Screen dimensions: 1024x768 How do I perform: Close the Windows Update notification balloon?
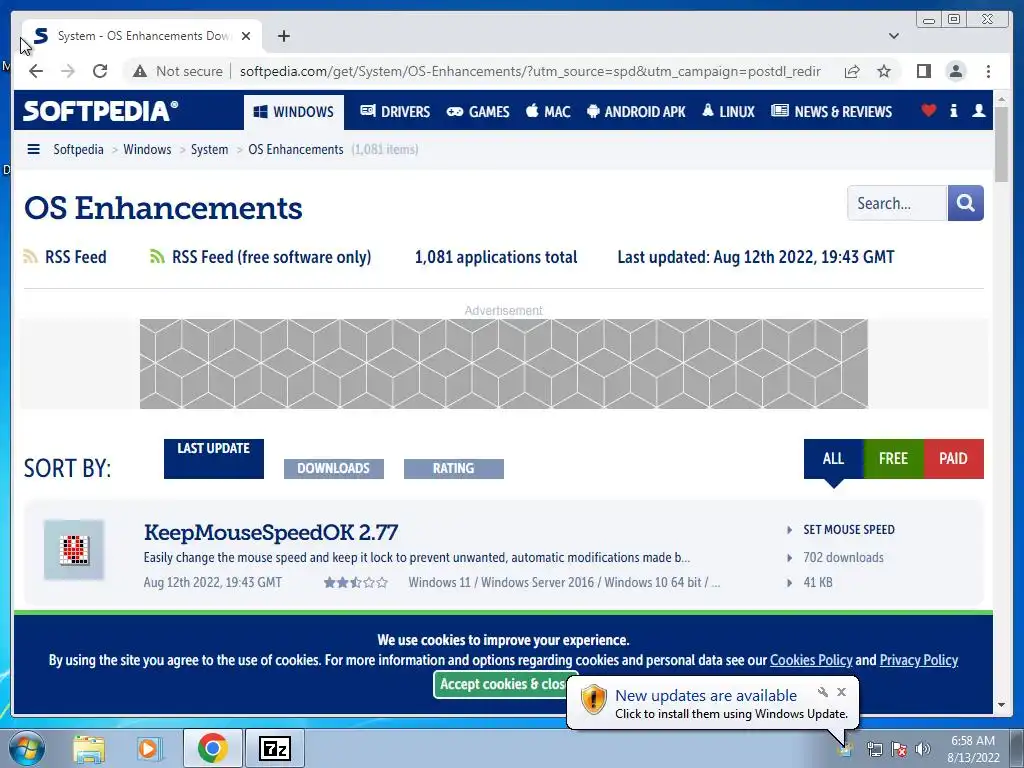(x=841, y=692)
